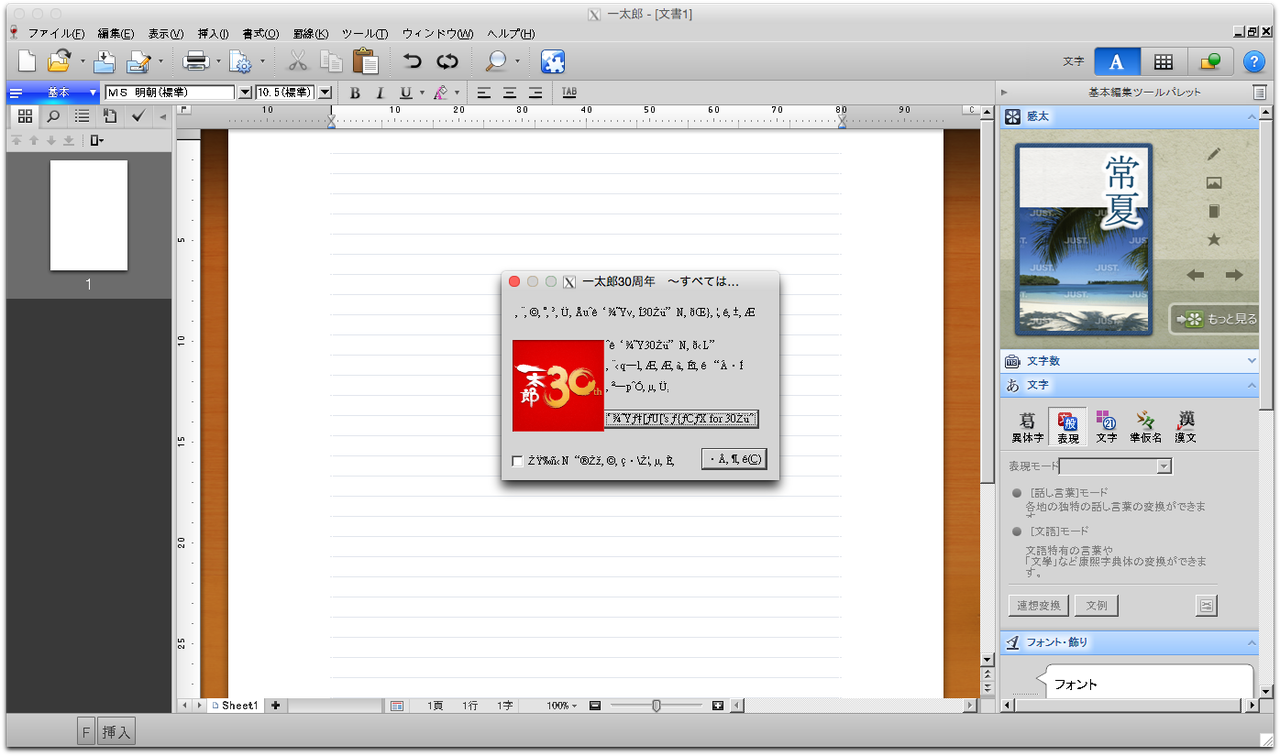Click the TAB setting icon

pos(569,92)
